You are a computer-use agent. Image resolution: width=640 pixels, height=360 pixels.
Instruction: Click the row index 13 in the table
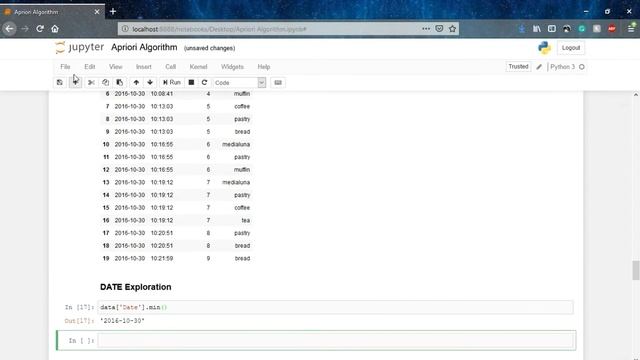[x=106, y=182]
